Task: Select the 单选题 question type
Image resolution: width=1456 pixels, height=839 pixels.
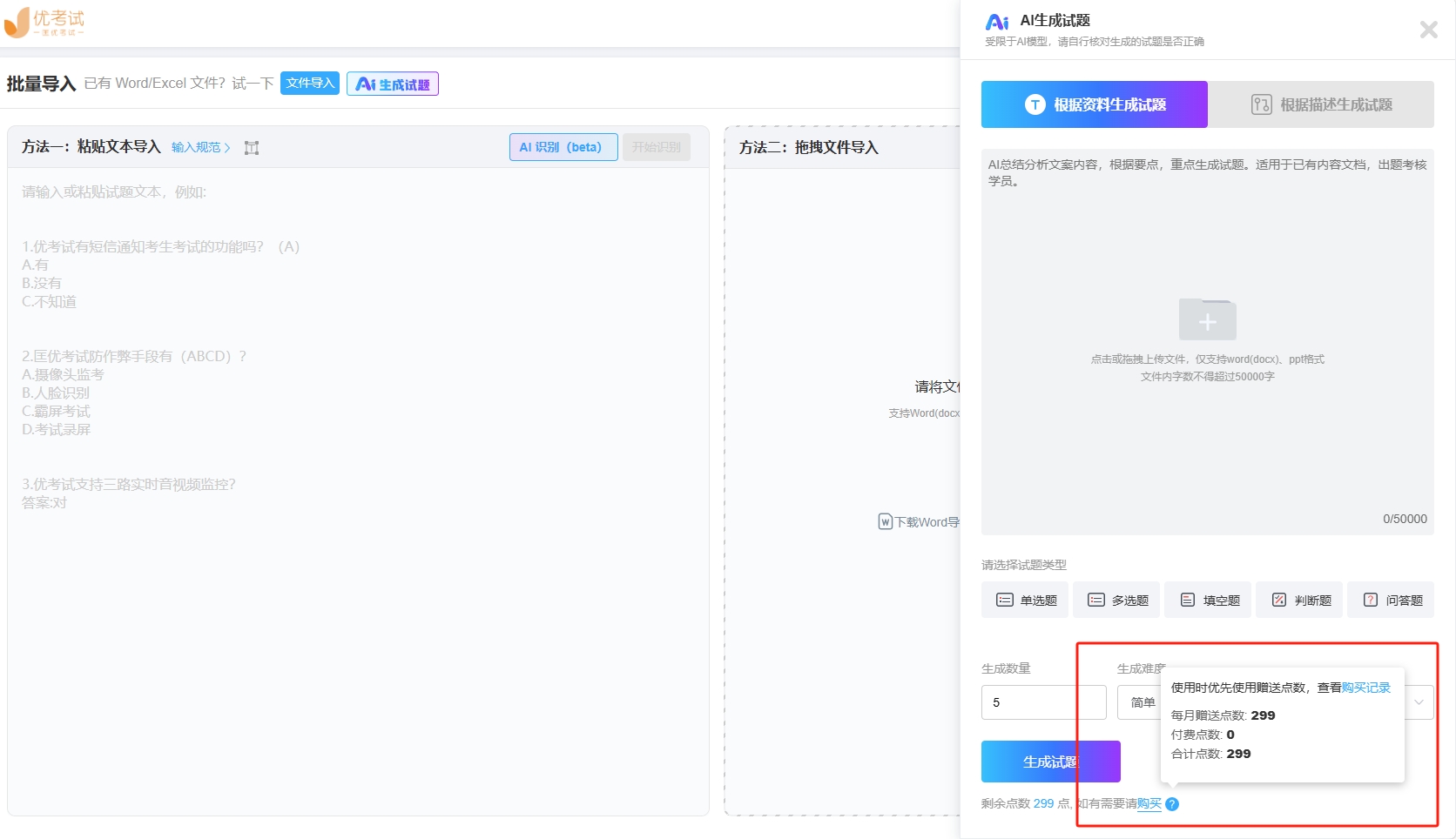Action: click(x=1025, y=600)
